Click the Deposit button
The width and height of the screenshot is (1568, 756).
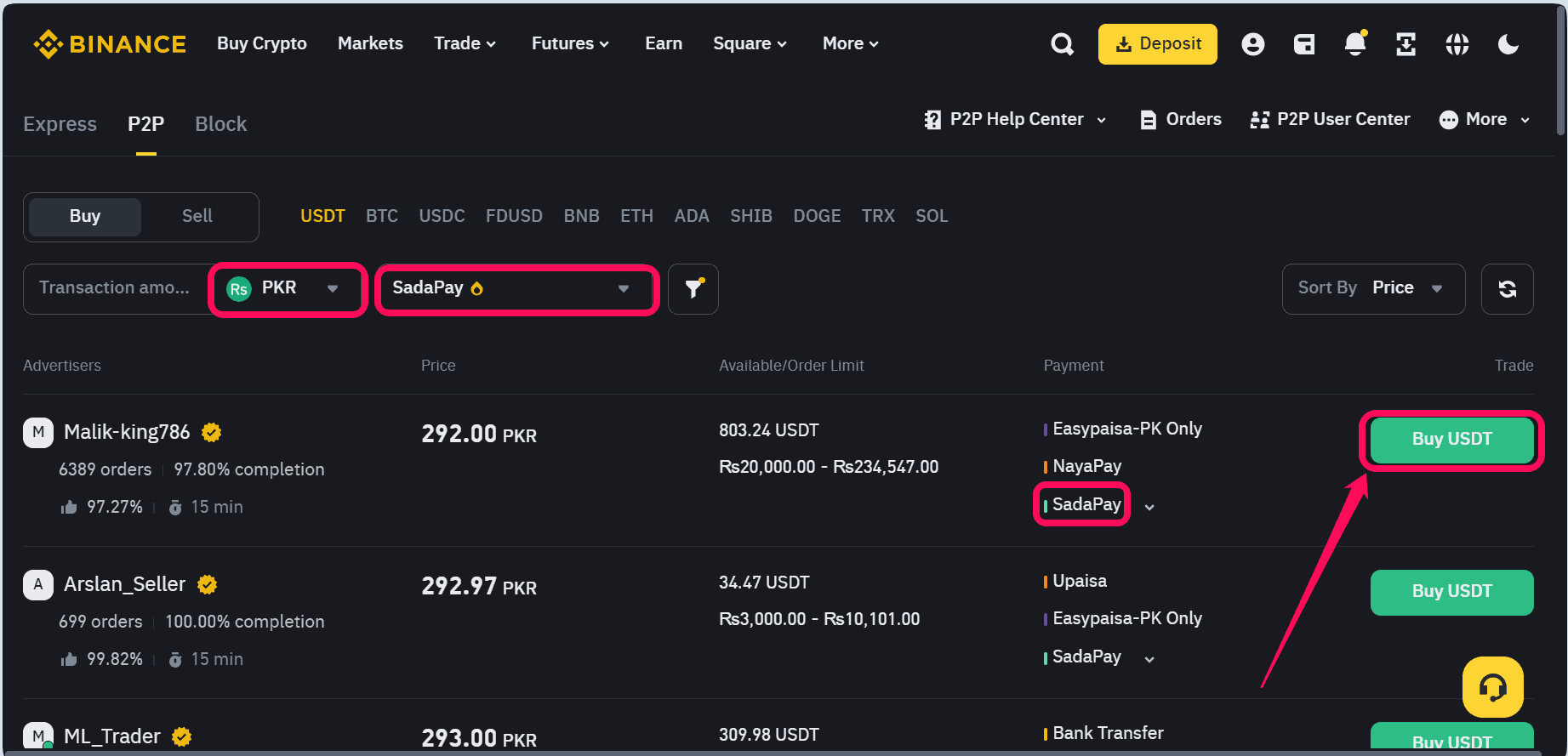1157,44
